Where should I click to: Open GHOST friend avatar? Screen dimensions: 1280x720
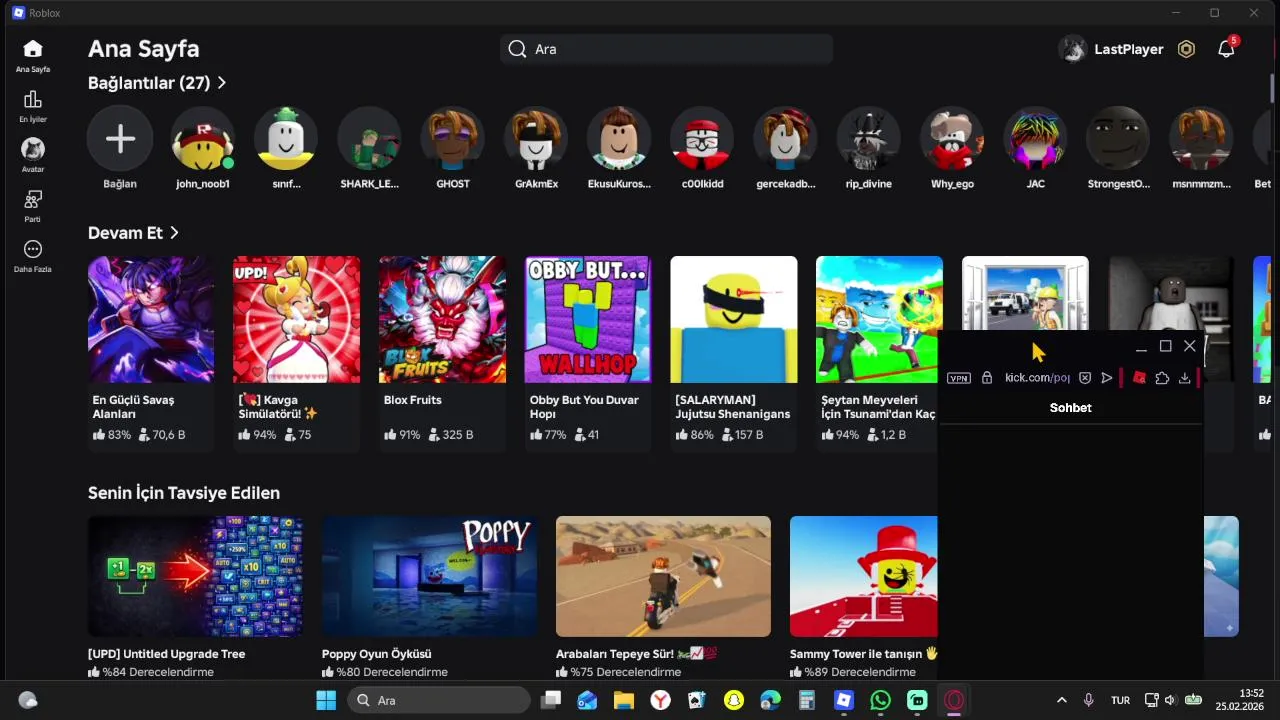coord(453,139)
